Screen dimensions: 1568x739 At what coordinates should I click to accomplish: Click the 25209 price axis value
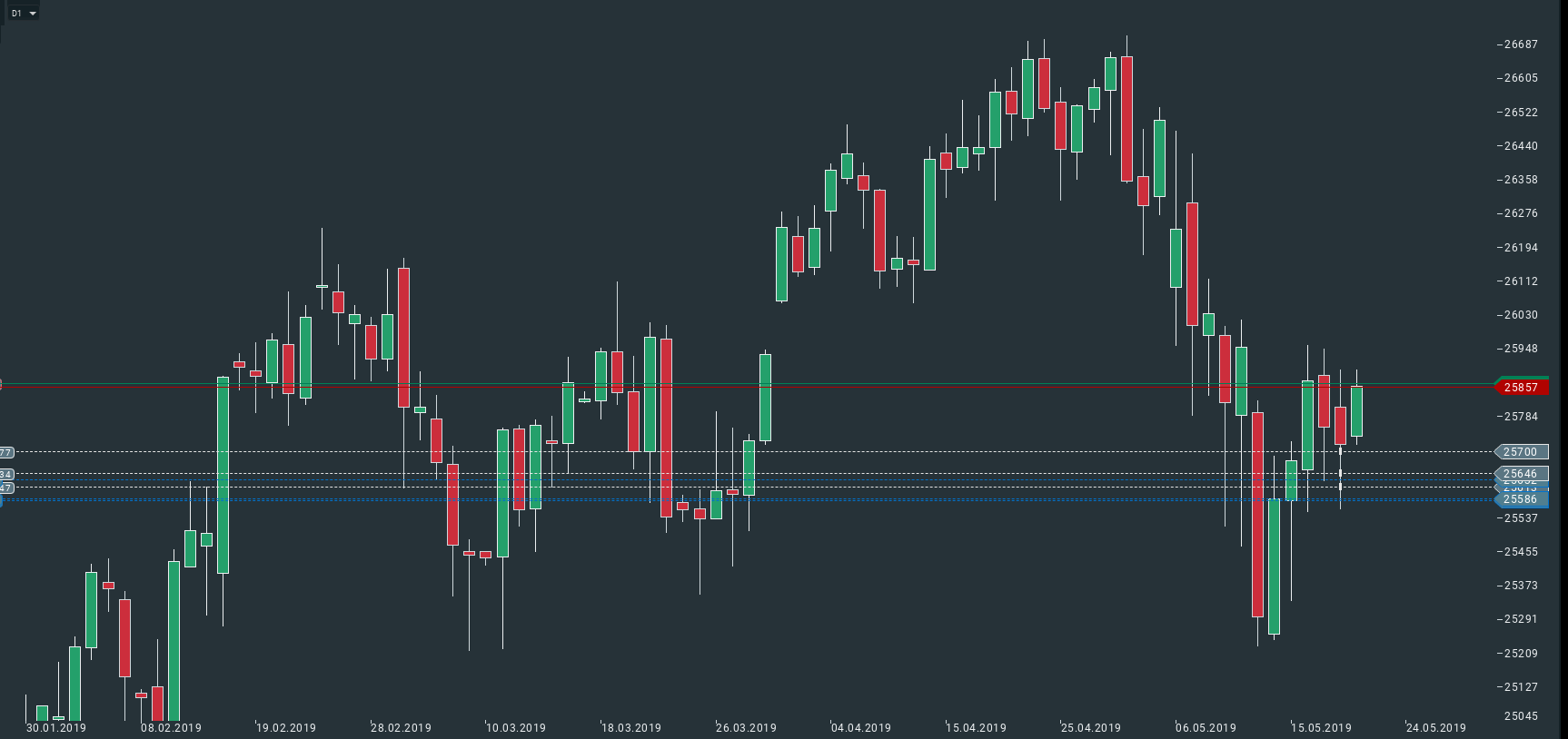(1522, 654)
